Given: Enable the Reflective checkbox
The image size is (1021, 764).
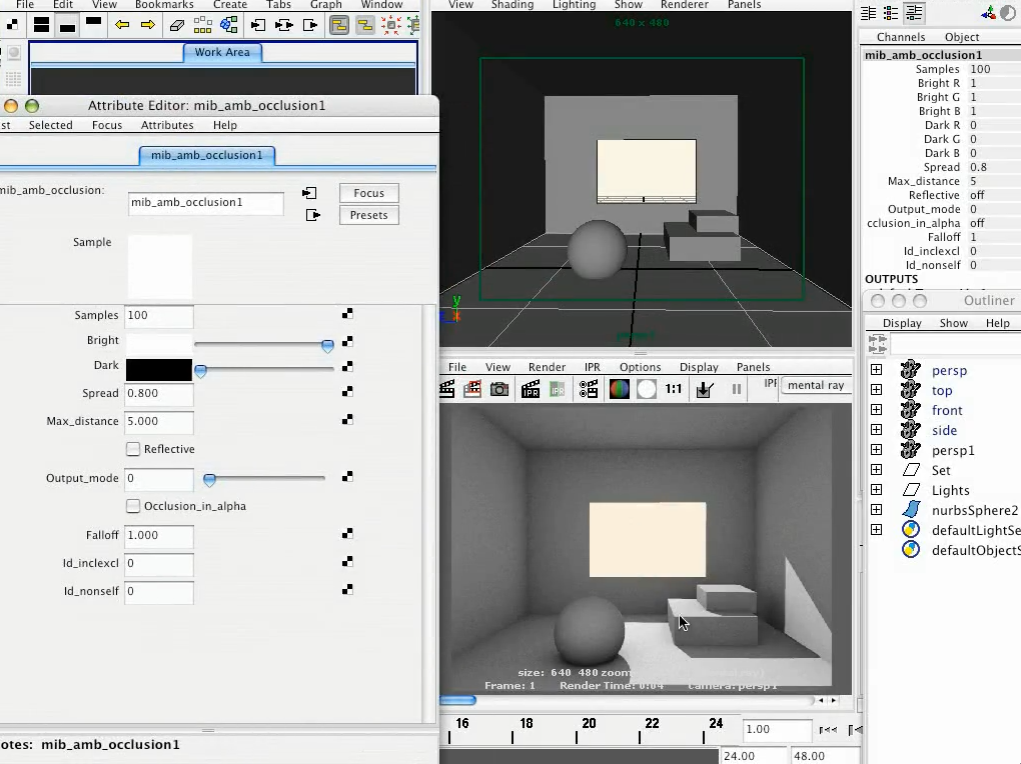Looking at the screenshot, I should pyautogui.click(x=133, y=449).
